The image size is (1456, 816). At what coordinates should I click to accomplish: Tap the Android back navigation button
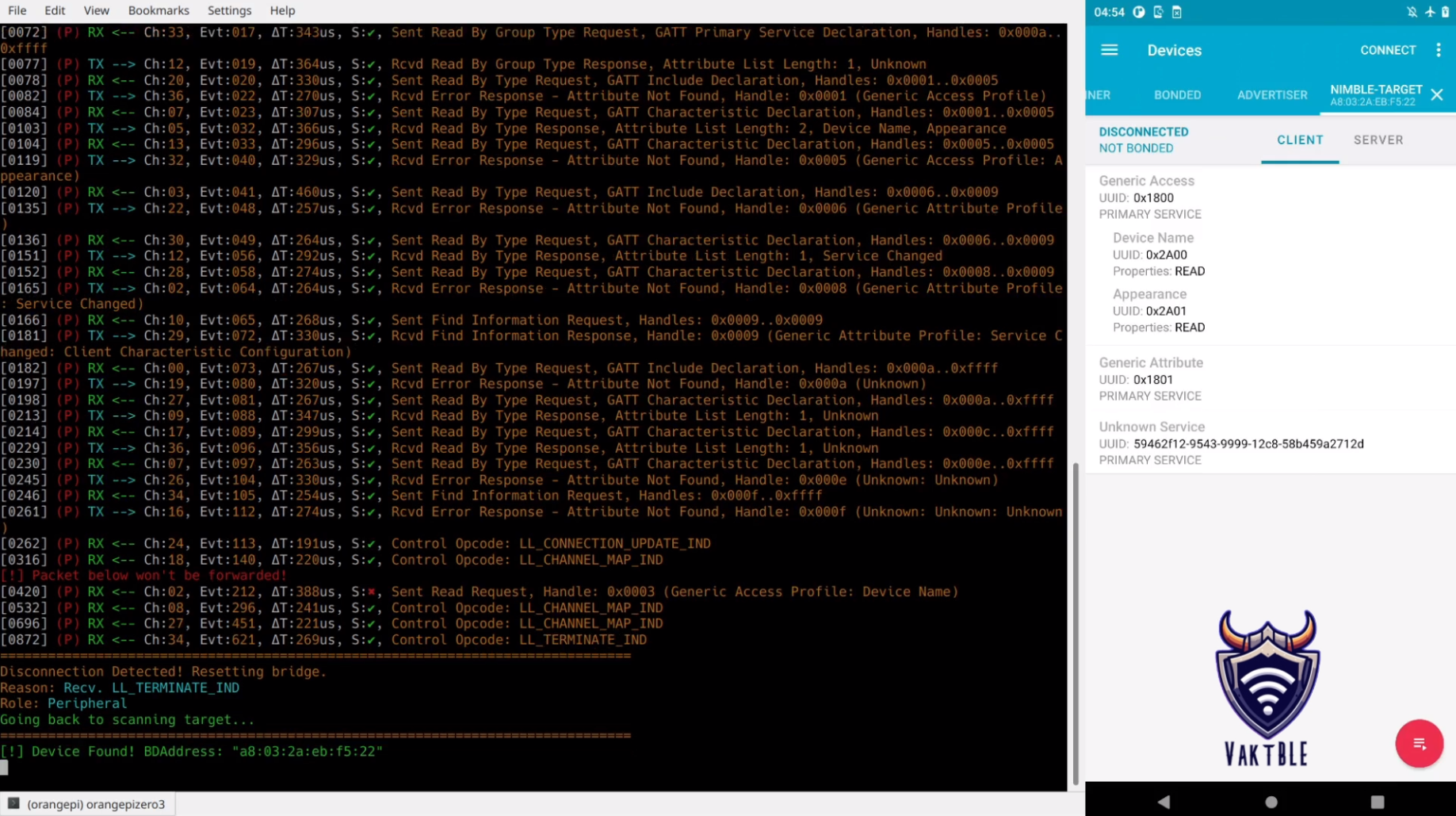[1164, 802]
